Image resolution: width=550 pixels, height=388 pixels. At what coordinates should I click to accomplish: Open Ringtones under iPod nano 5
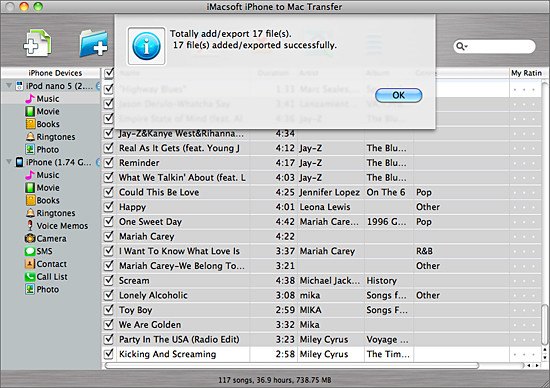point(55,137)
